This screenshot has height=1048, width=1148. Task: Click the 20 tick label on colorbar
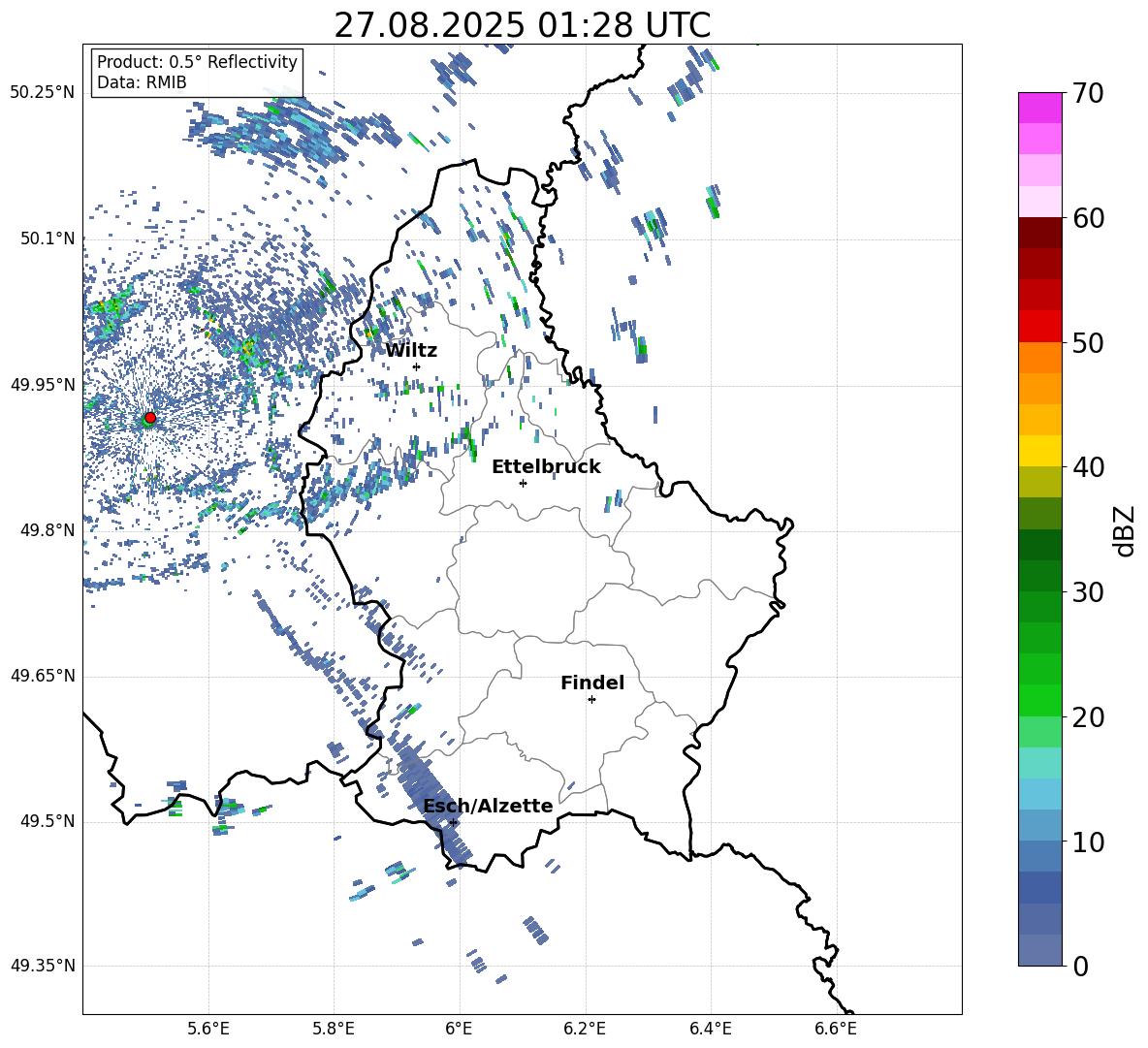(1087, 717)
